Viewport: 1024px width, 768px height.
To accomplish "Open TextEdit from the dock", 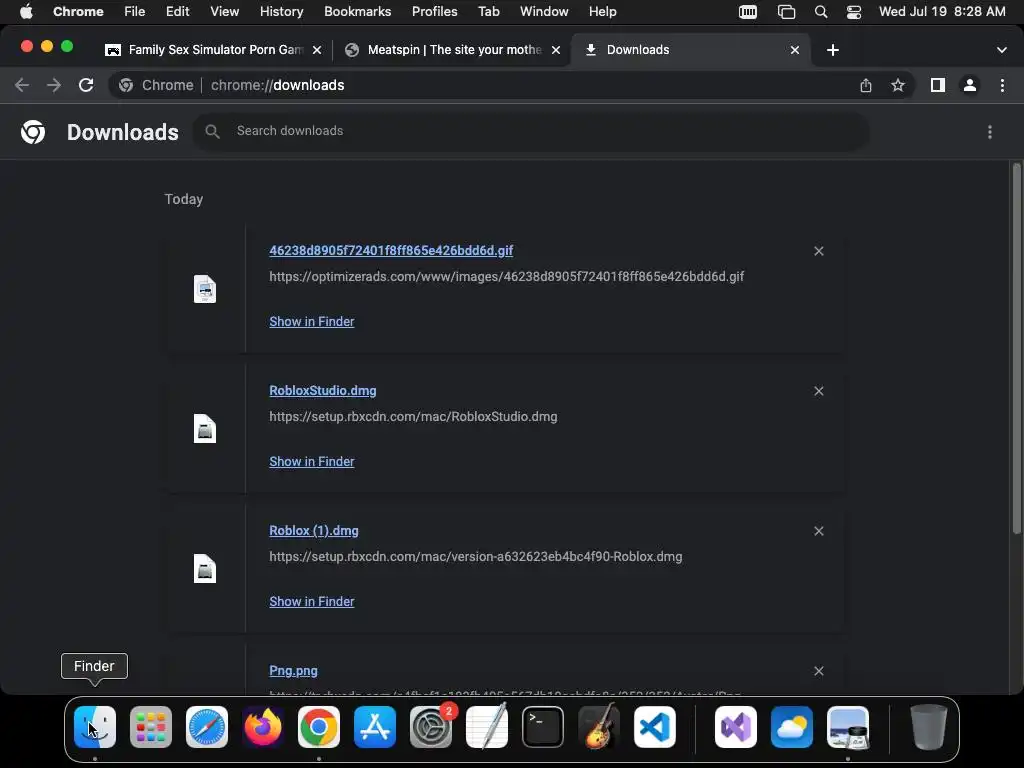I will coord(487,727).
